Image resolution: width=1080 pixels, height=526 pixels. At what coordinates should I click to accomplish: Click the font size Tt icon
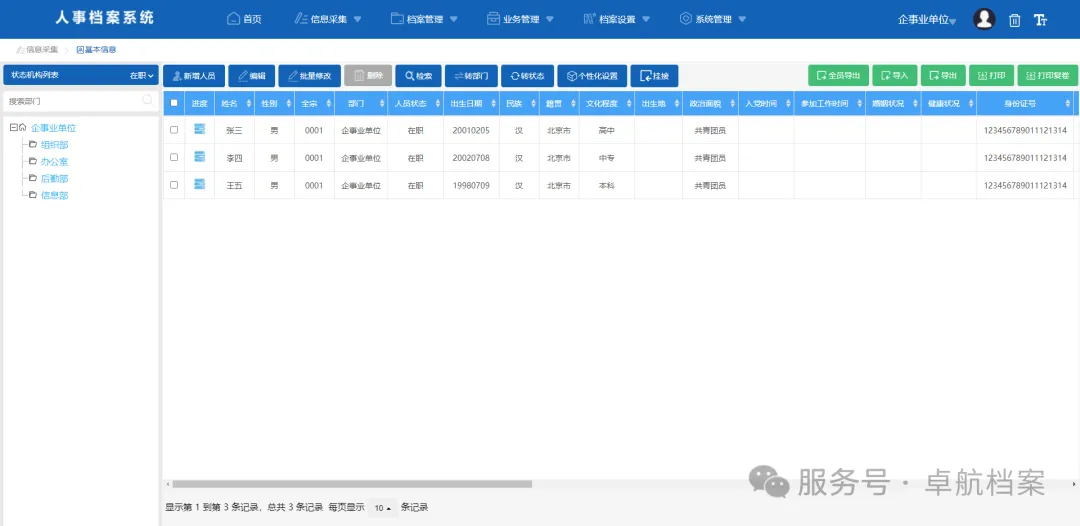click(1041, 20)
